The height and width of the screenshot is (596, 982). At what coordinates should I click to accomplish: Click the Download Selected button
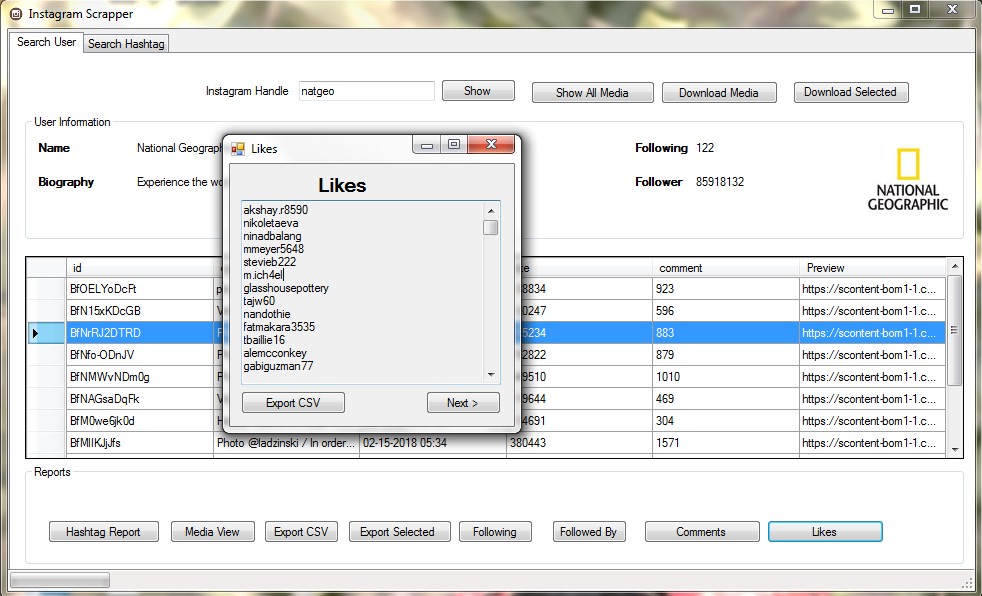850,92
